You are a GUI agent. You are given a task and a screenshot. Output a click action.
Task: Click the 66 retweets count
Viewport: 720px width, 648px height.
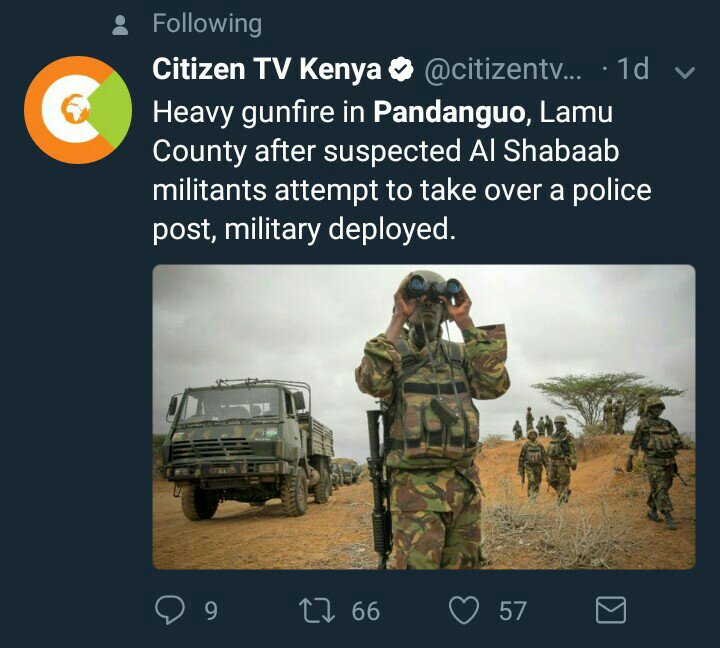[x=366, y=611]
